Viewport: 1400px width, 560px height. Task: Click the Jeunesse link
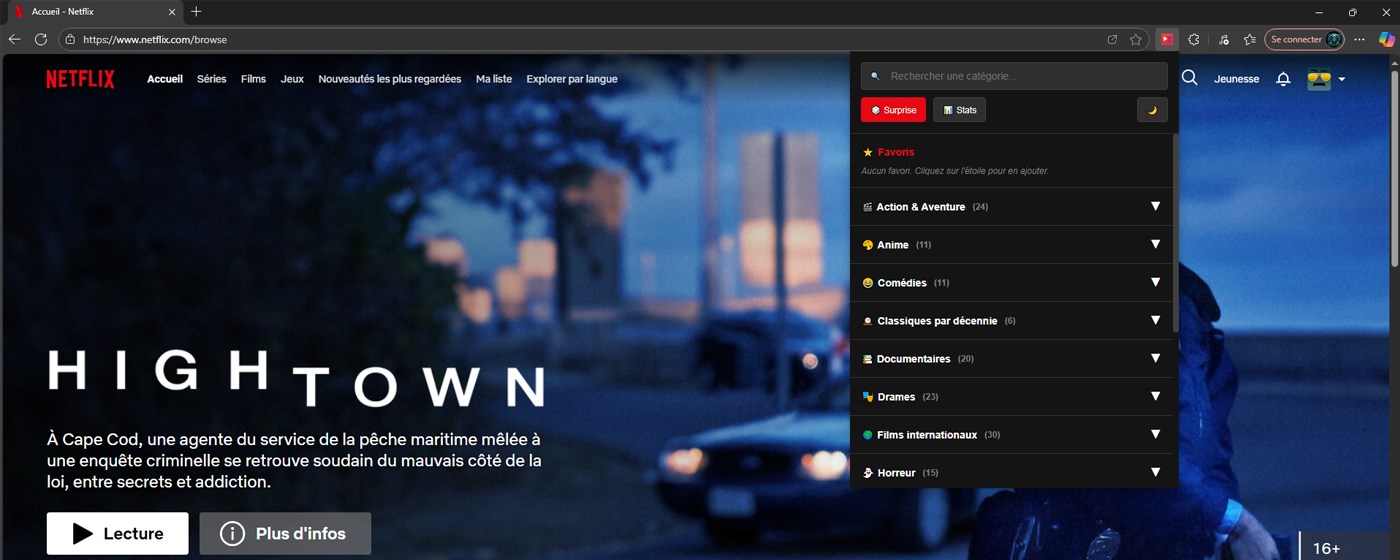point(1237,79)
